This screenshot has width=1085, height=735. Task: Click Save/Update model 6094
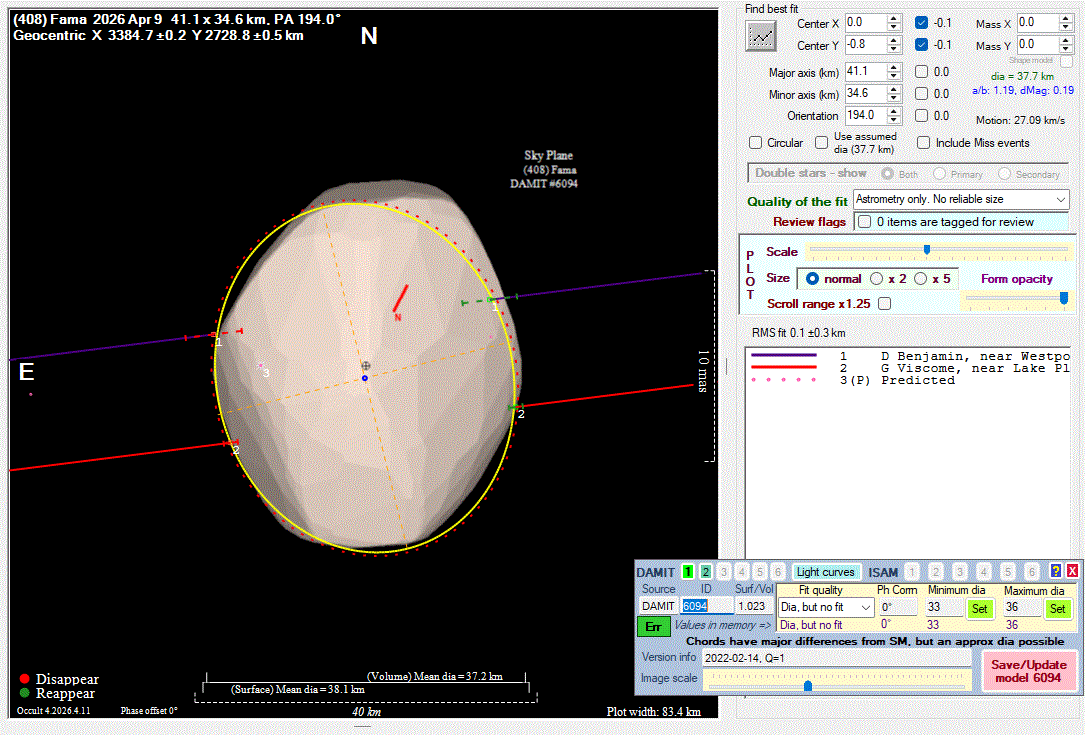tap(1029, 671)
